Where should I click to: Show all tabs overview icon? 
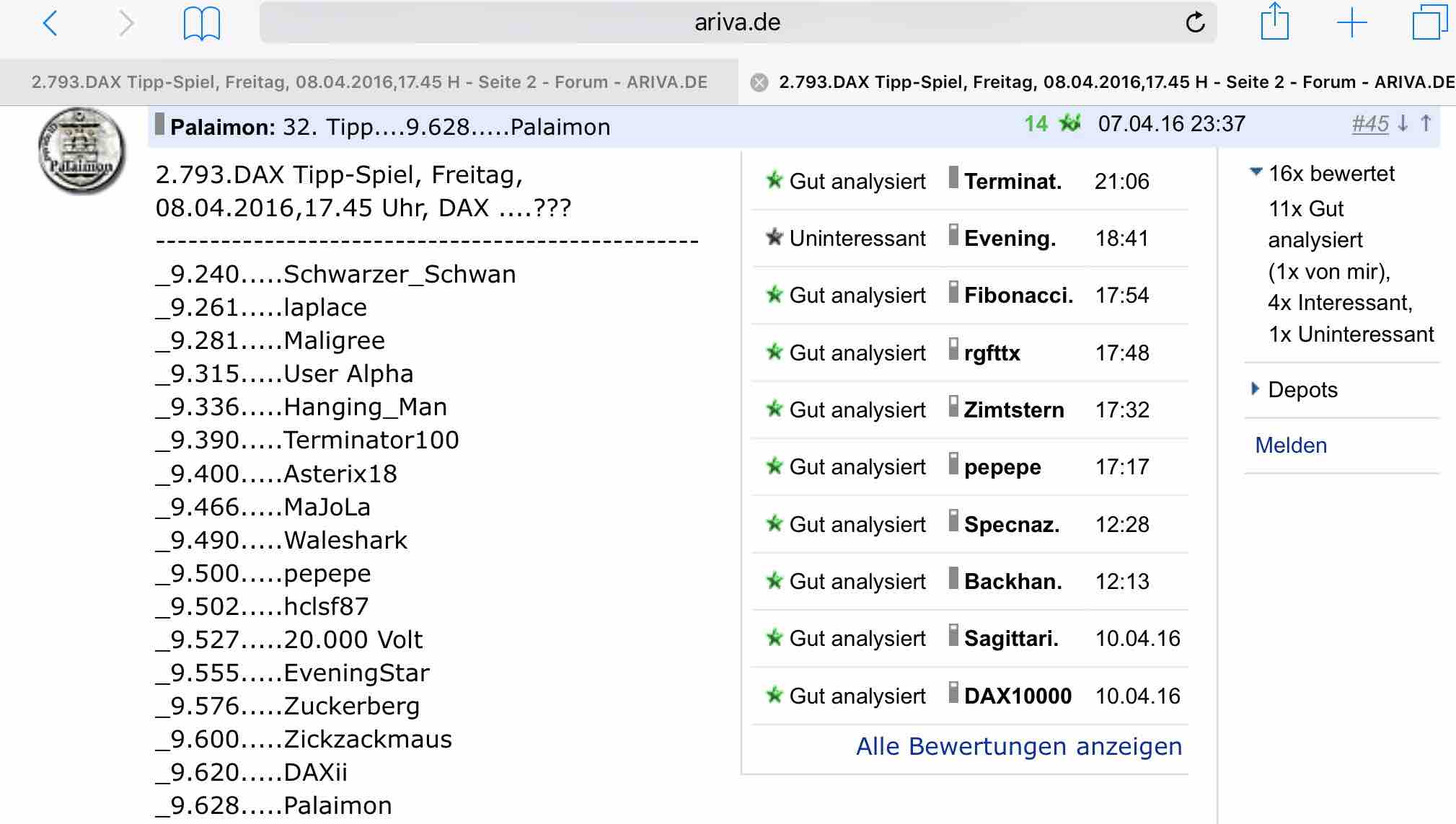pyautogui.click(x=1429, y=23)
